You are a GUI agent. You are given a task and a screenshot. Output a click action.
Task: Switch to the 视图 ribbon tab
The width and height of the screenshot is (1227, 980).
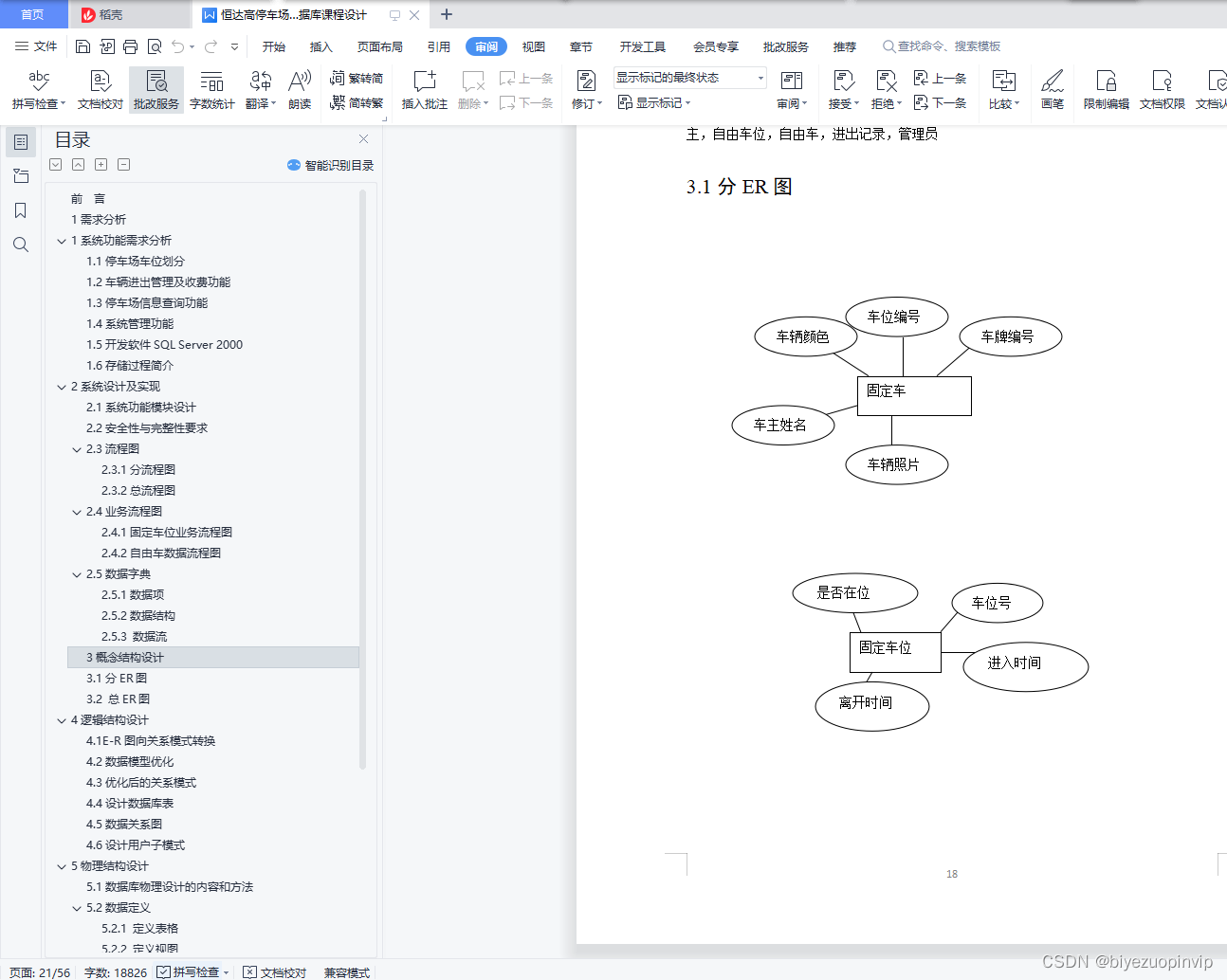(534, 46)
